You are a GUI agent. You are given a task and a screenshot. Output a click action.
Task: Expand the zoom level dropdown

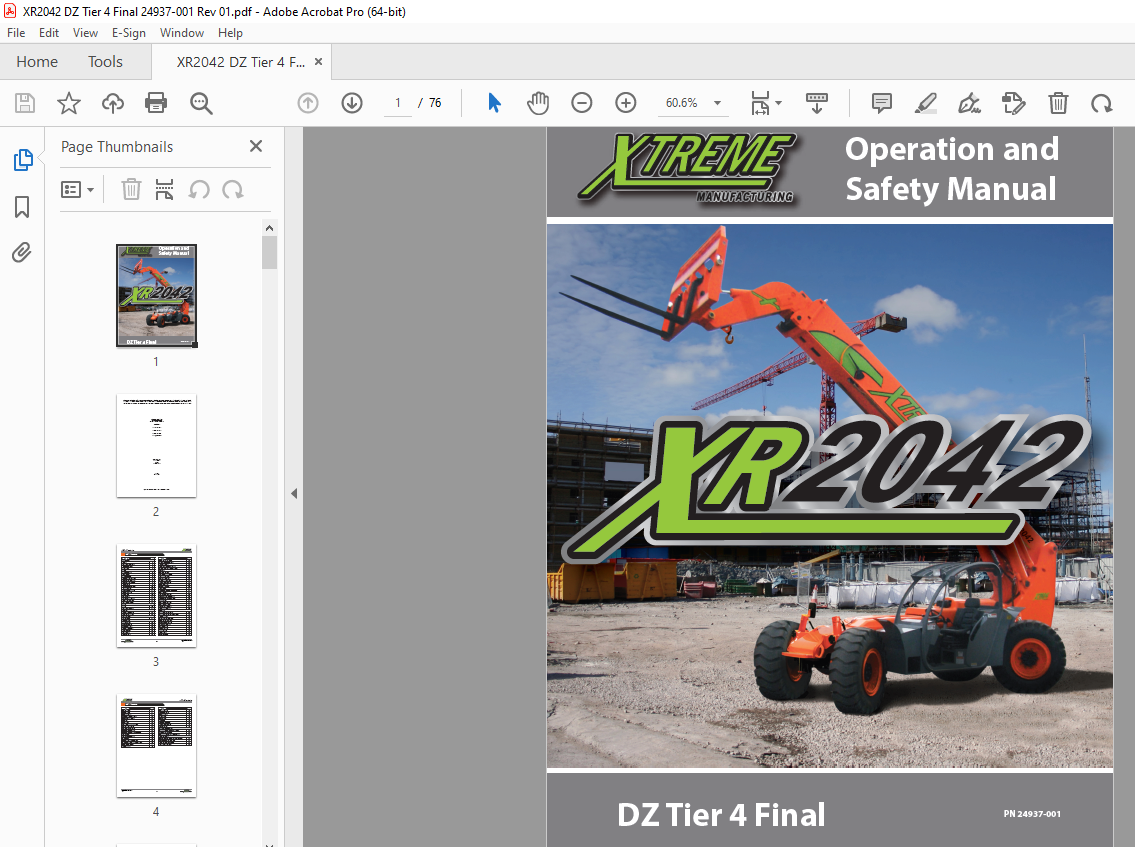coord(717,103)
